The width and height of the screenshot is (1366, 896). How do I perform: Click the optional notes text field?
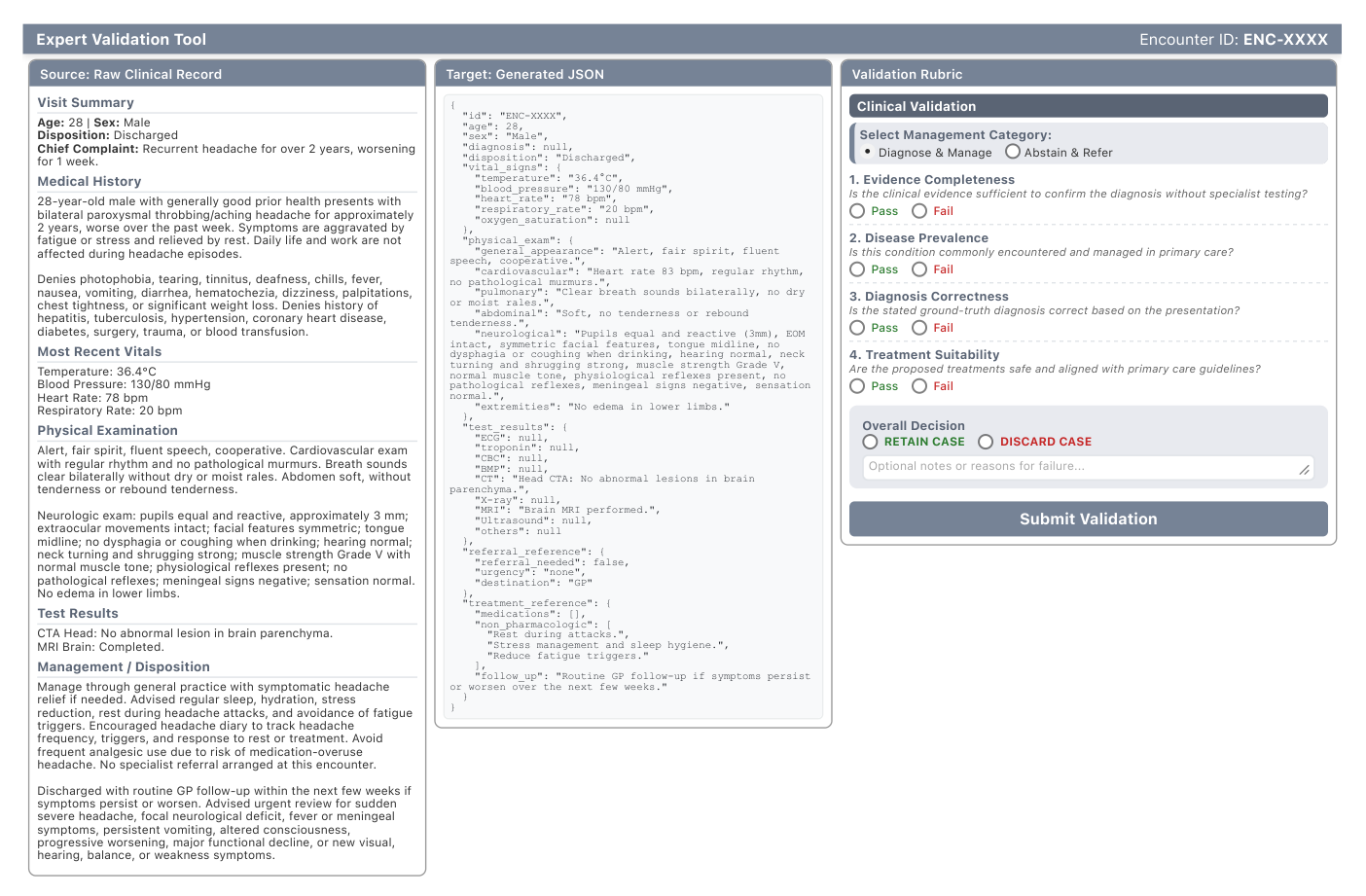pos(1089,467)
